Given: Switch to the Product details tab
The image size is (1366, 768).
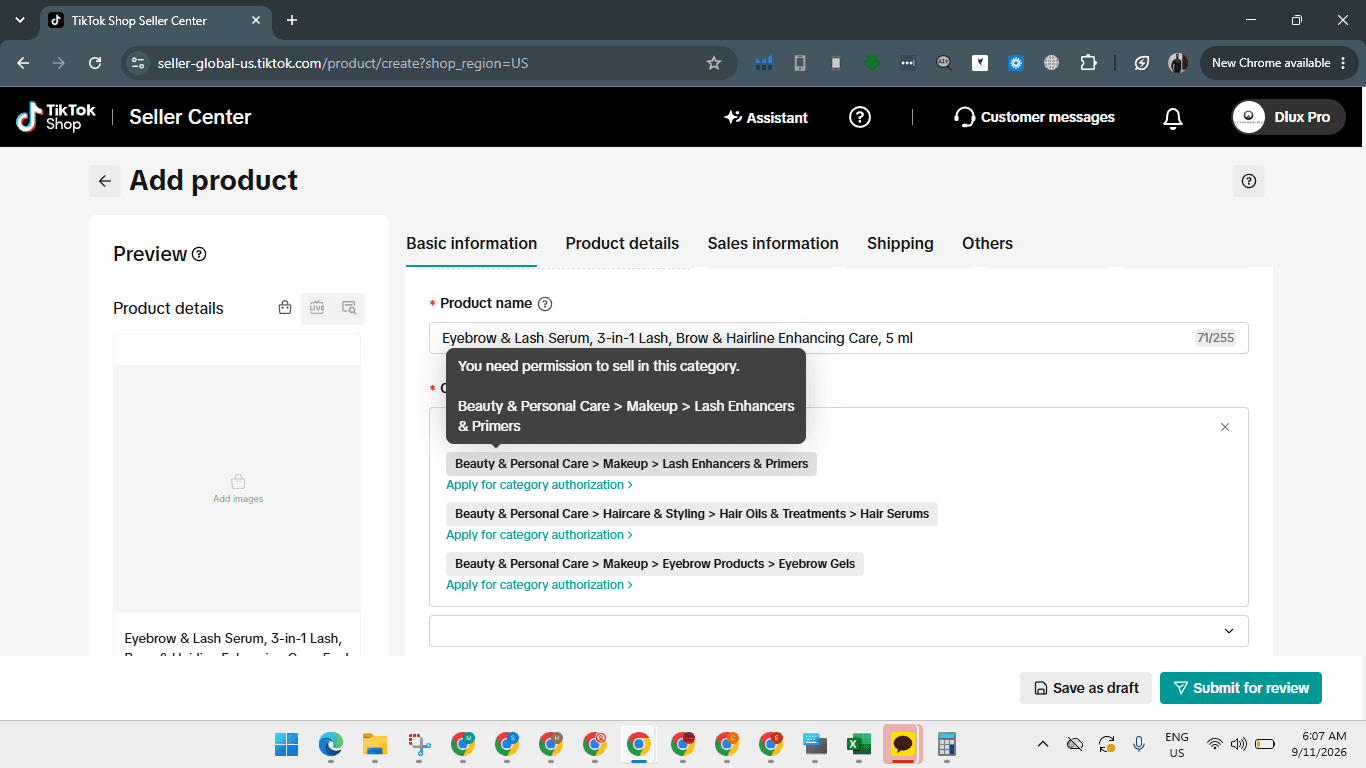Looking at the screenshot, I should [x=622, y=243].
